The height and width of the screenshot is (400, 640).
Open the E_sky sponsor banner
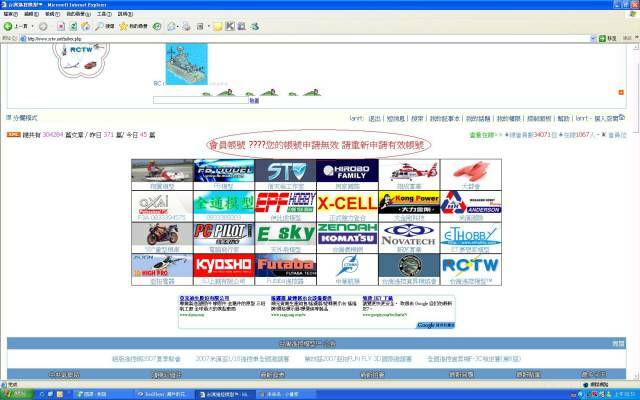[x=285, y=234]
